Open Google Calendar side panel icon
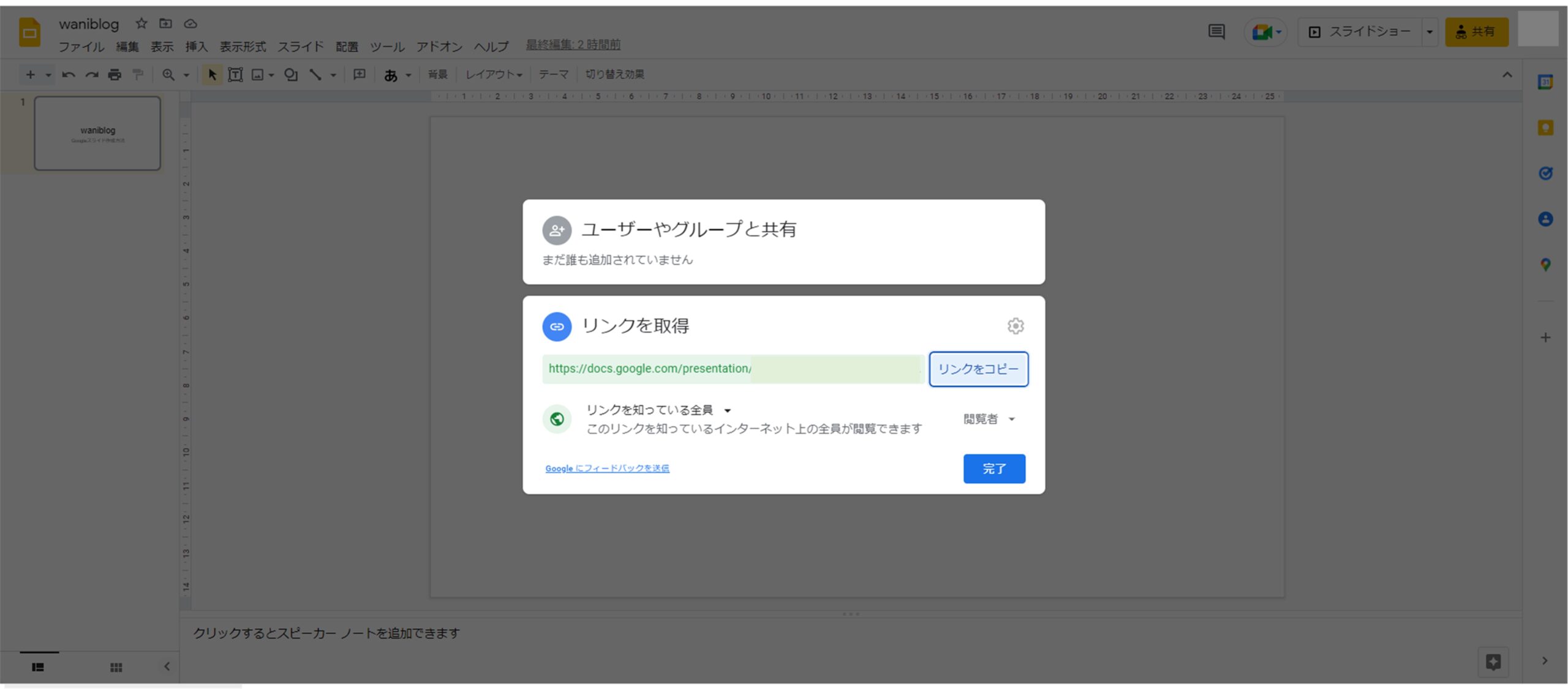The width and height of the screenshot is (1568, 689). click(1545, 82)
